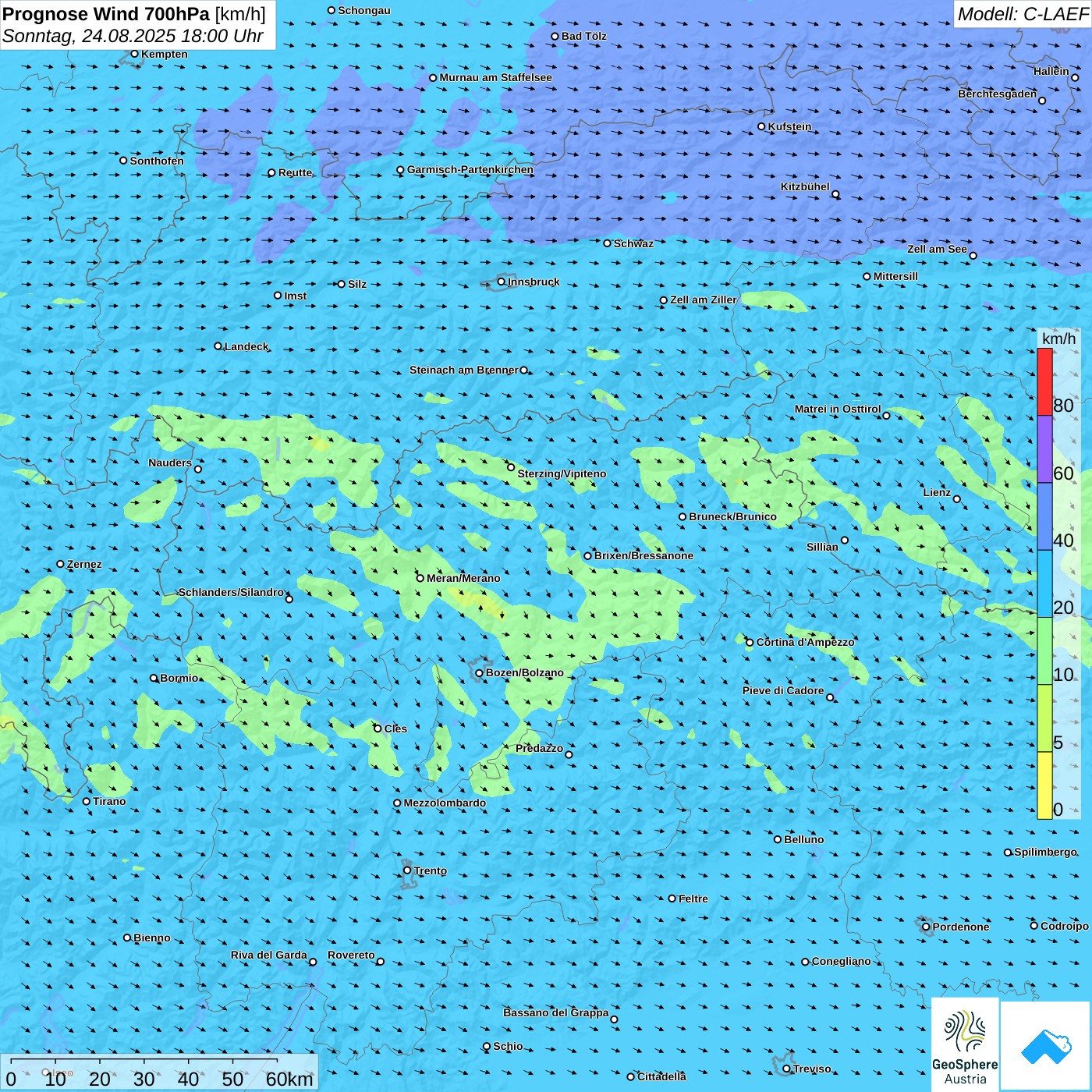1092x1092 pixels.
Task: Click the 'Bienno' label
Action: [x=151, y=938]
